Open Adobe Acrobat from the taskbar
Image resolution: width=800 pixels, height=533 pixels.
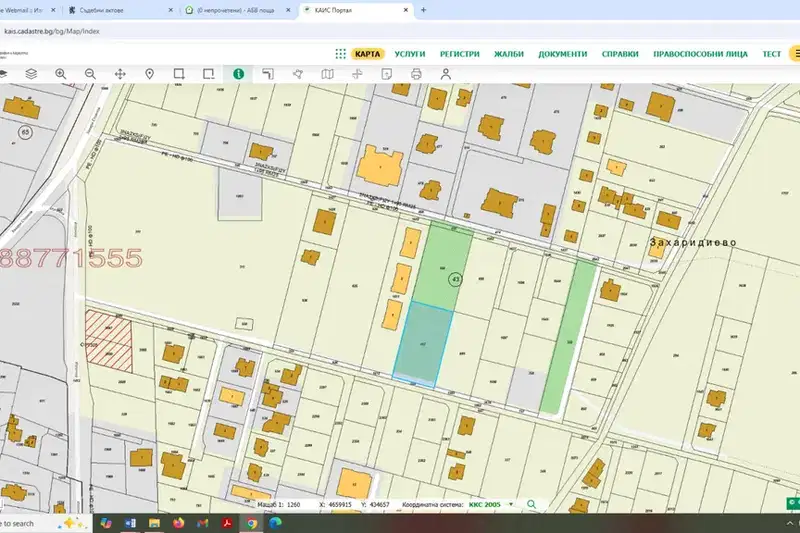(227, 523)
